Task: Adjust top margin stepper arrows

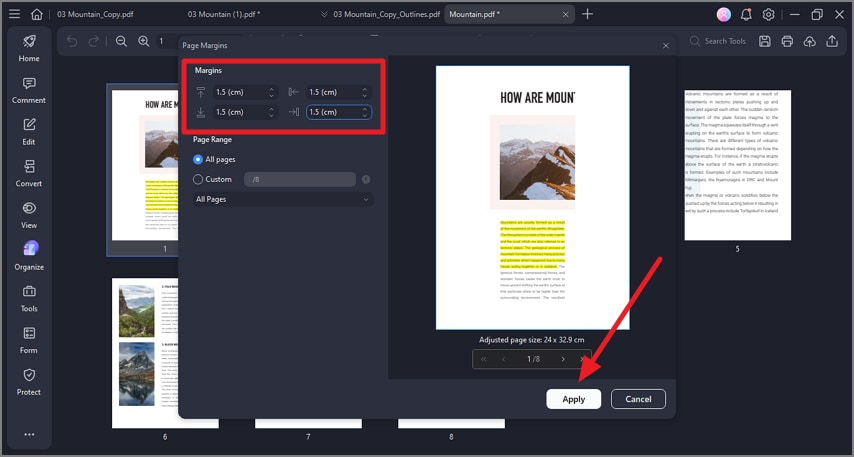Action: coord(271,93)
